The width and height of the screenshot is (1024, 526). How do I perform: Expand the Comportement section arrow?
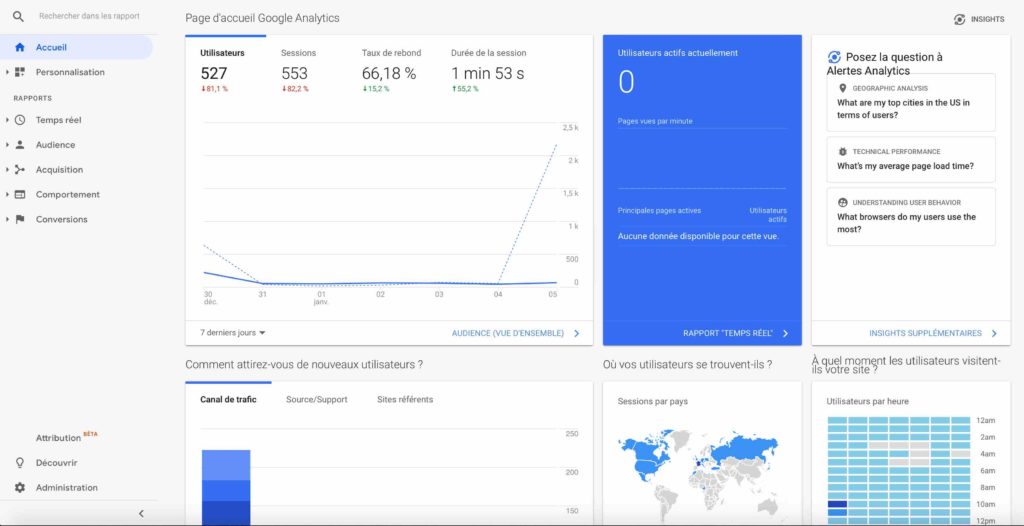[x=7, y=195]
